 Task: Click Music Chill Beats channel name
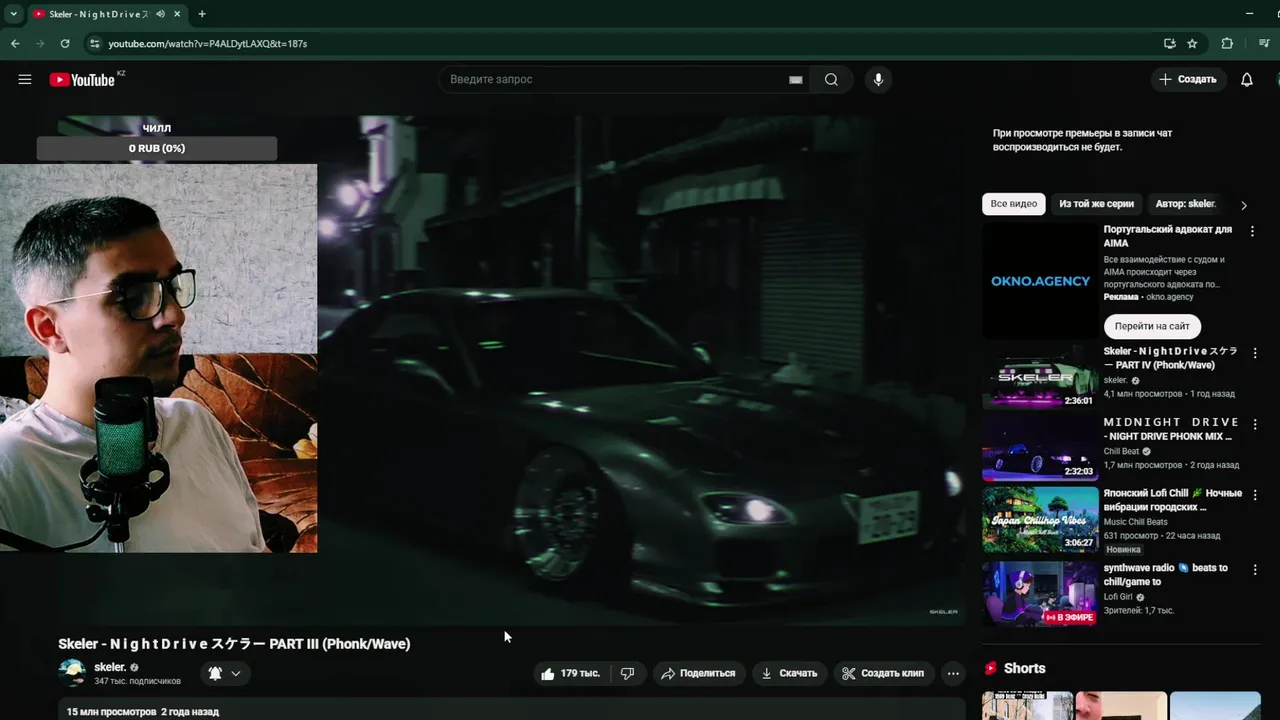pos(1135,522)
